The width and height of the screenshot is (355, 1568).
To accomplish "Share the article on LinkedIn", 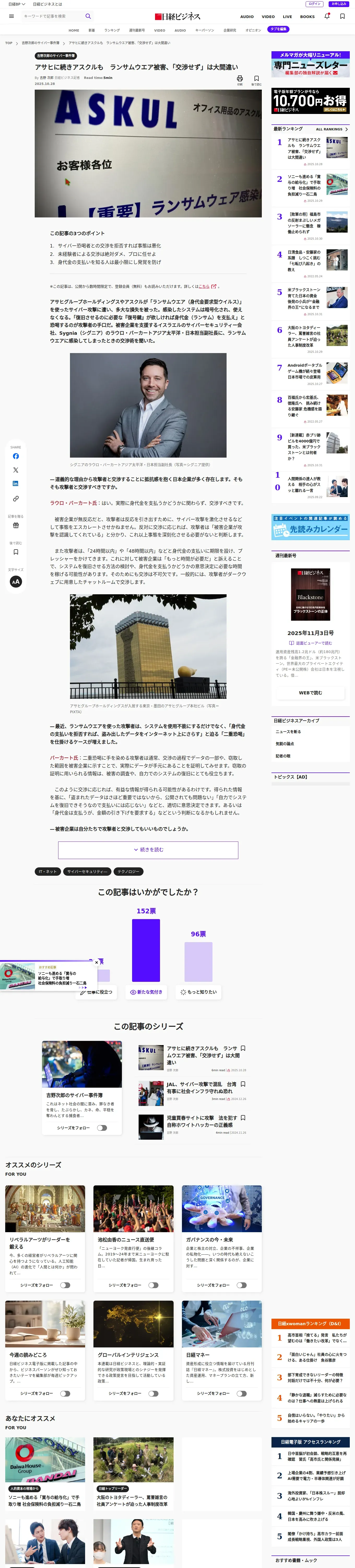I will click(x=16, y=483).
